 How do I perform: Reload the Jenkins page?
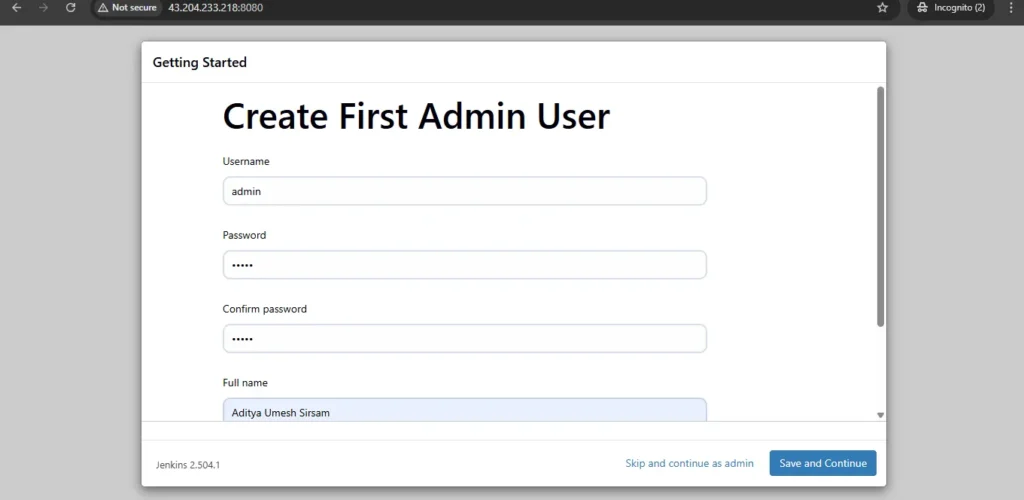(x=70, y=7)
